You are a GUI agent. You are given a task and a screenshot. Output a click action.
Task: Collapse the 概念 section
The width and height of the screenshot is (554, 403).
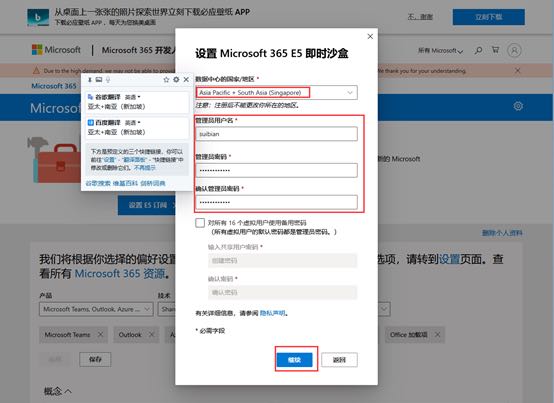(x=58, y=391)
